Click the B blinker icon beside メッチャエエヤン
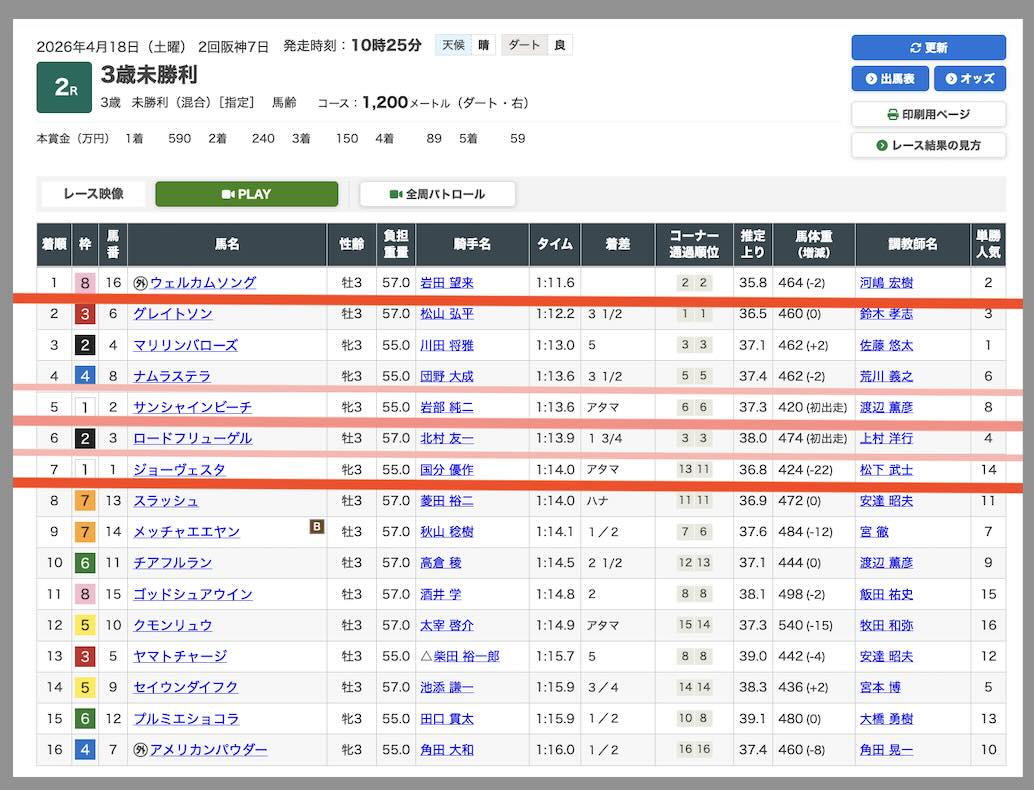This screenshot has height=790, width=1034. (317, 526)
